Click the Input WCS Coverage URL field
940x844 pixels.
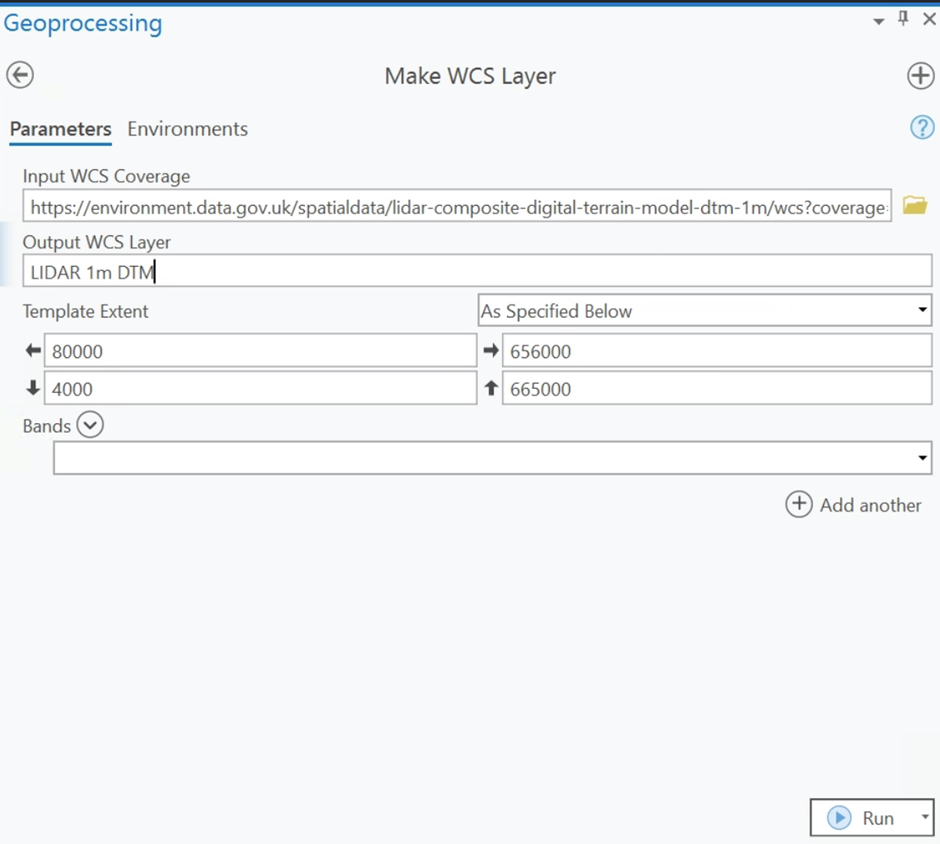point(457,207)
